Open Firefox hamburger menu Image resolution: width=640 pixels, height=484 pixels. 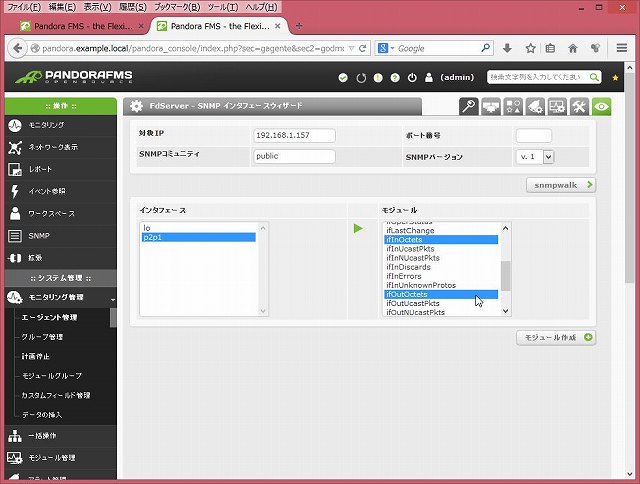click(x=621, y=48)
